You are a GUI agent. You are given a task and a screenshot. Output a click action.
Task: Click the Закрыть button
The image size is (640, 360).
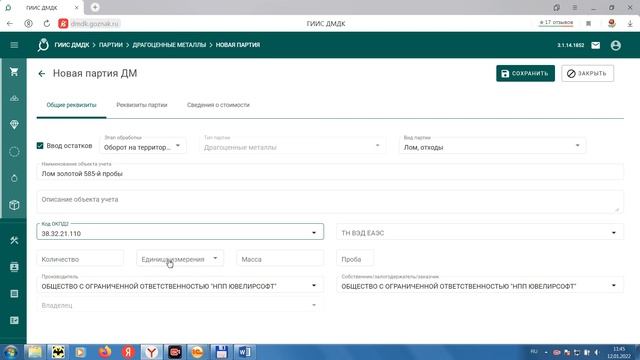[587, 73]
